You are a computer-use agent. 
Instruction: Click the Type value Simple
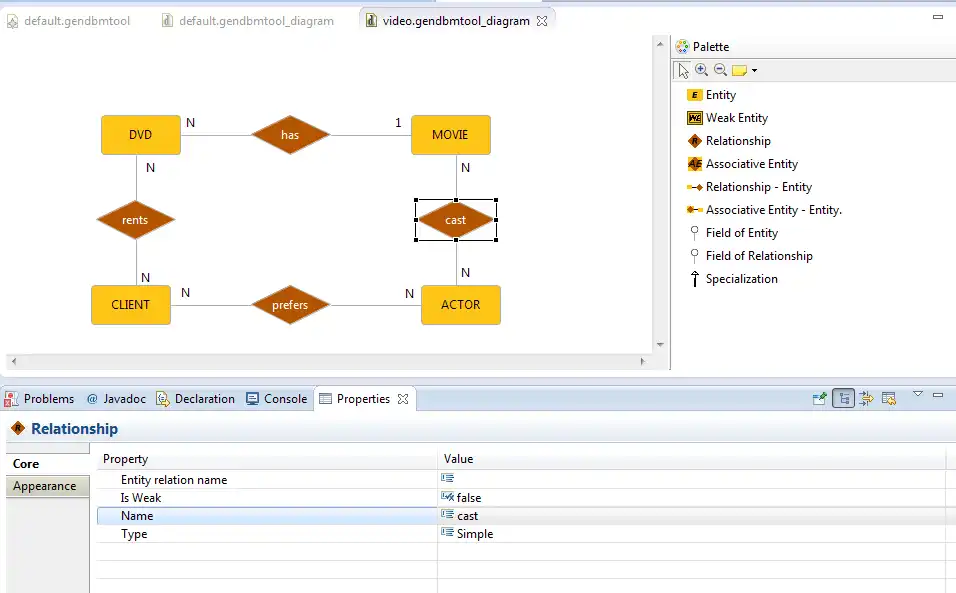tap(474, 534)
